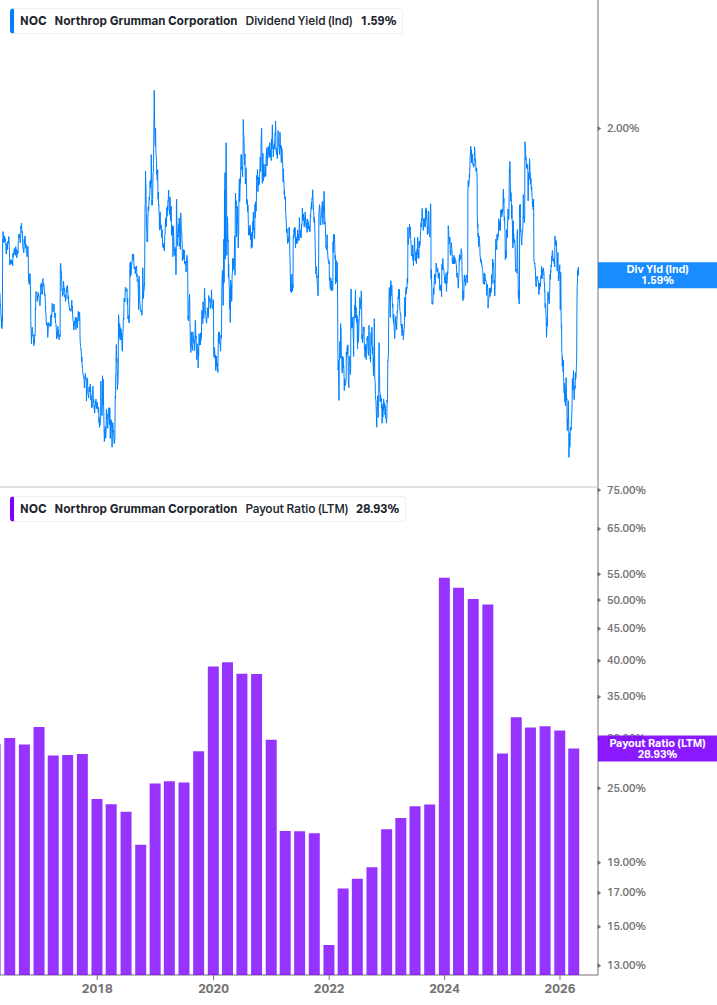Click the purple color marker on payout legend
Image resolution: width=717 pixels, height=1005 pixels.
coord(12,509)
